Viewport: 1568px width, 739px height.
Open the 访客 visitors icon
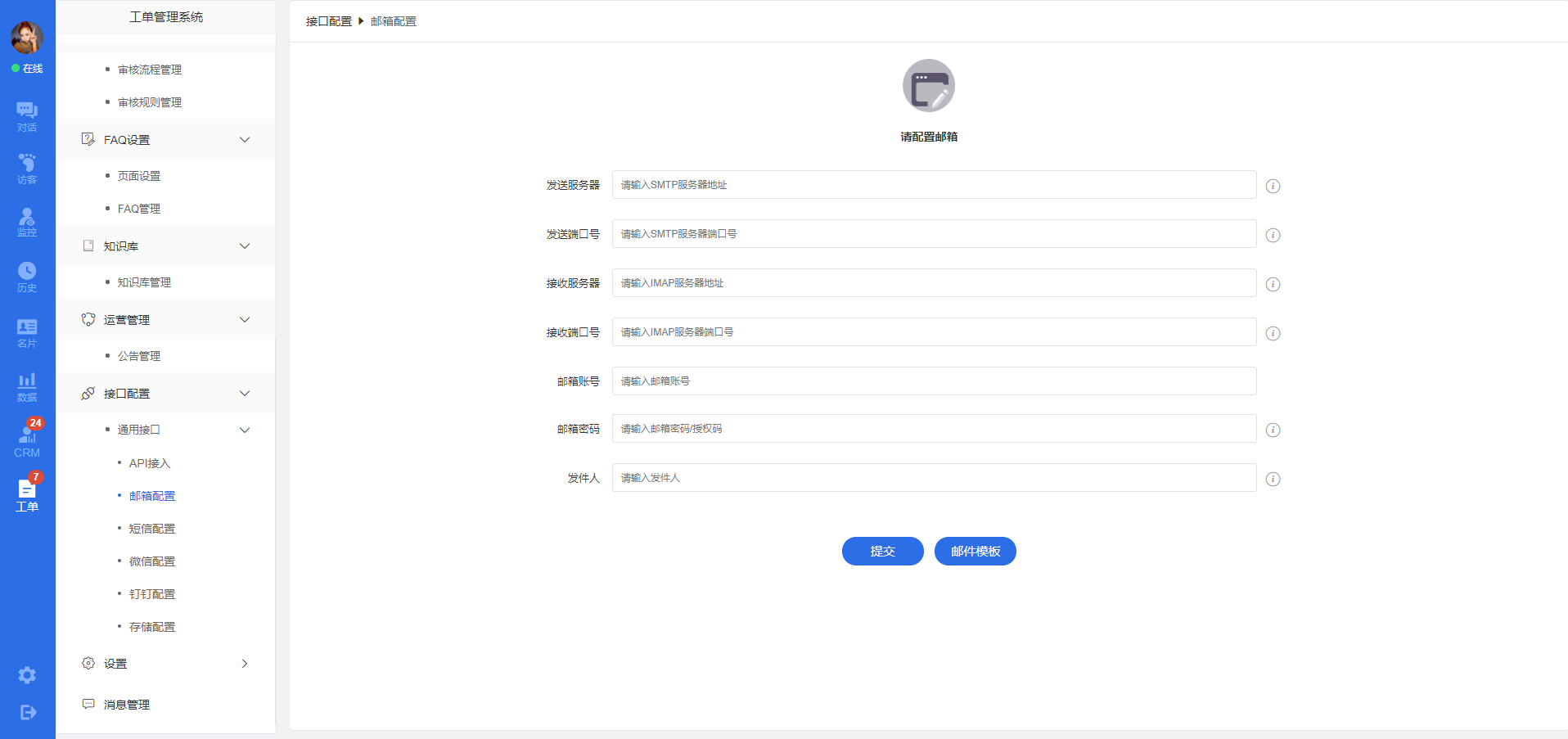click(27, 168)
